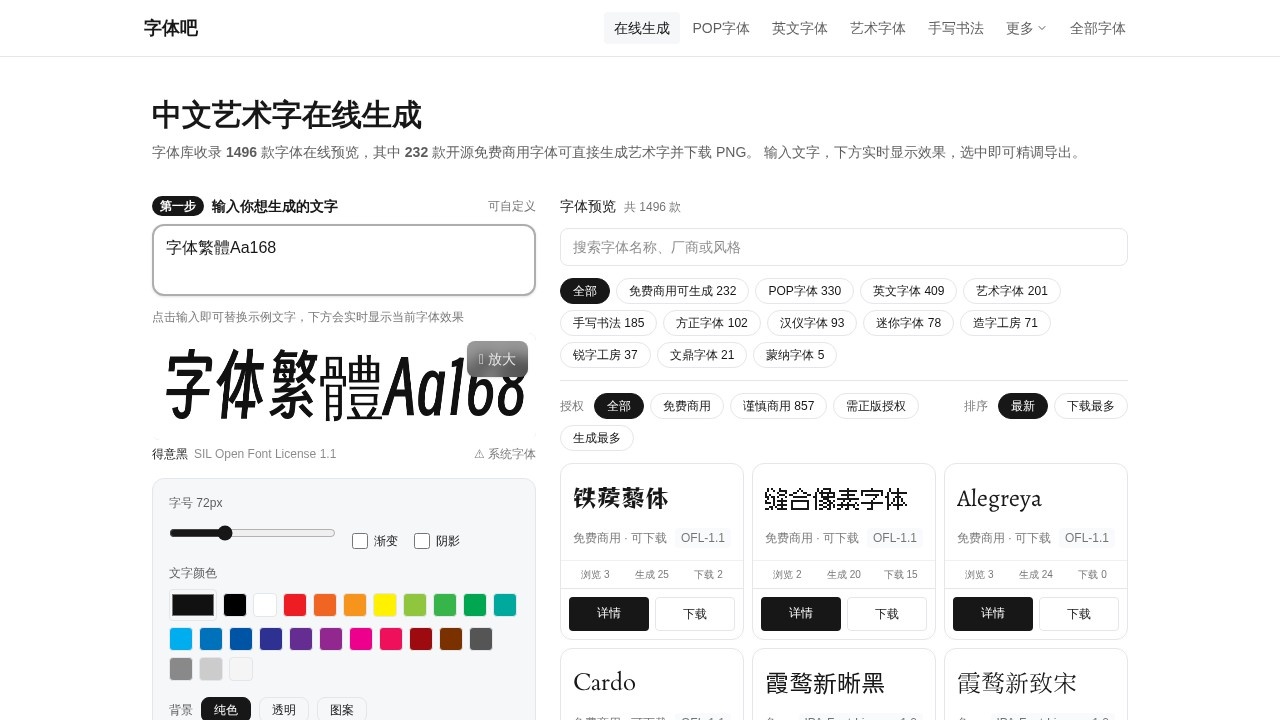Select the yellow text color swatch

click(x=385, y=605)
